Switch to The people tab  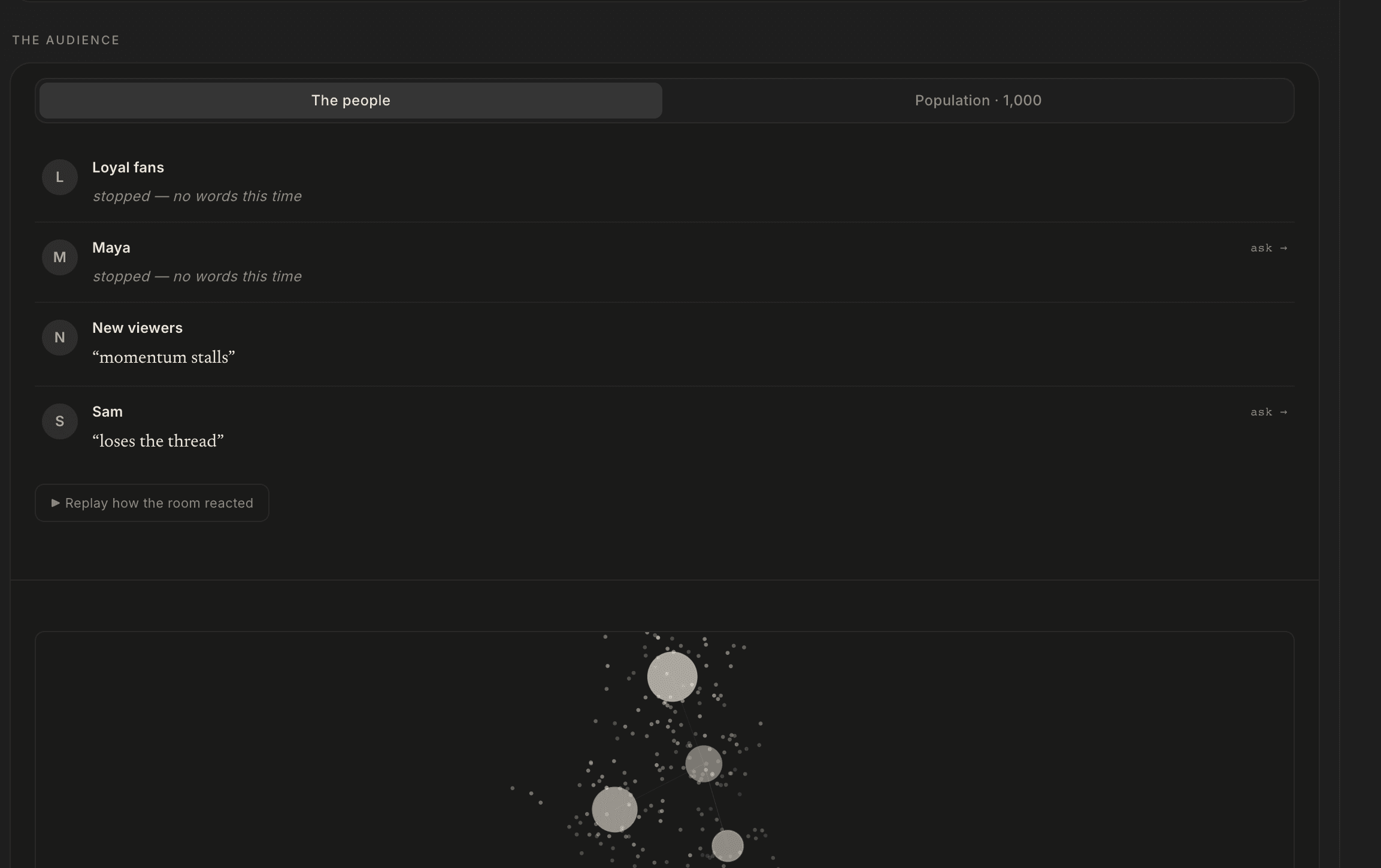[x=351, y=101]
